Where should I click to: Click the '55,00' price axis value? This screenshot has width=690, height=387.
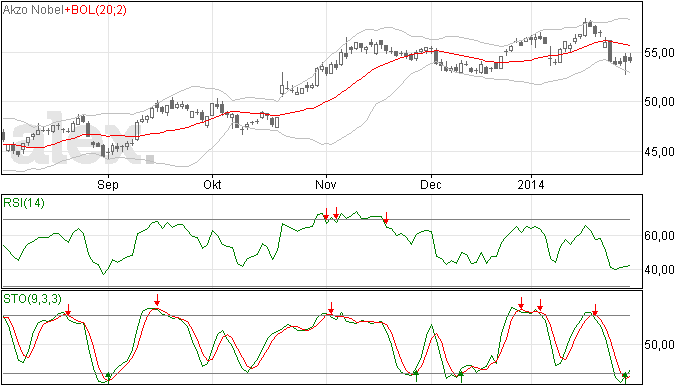click(x=659, y=53)
